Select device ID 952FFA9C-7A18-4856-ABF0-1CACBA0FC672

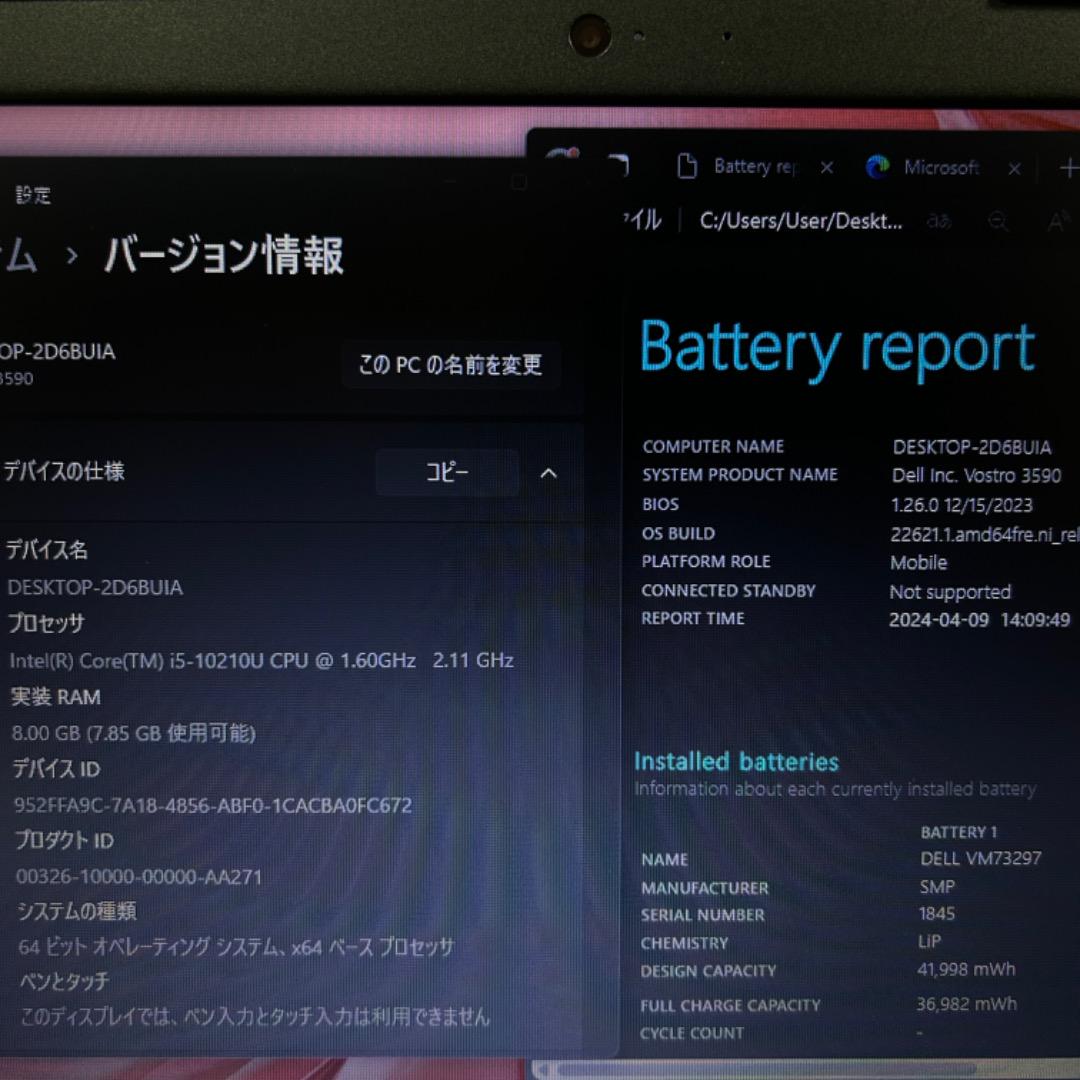point(213,805)
